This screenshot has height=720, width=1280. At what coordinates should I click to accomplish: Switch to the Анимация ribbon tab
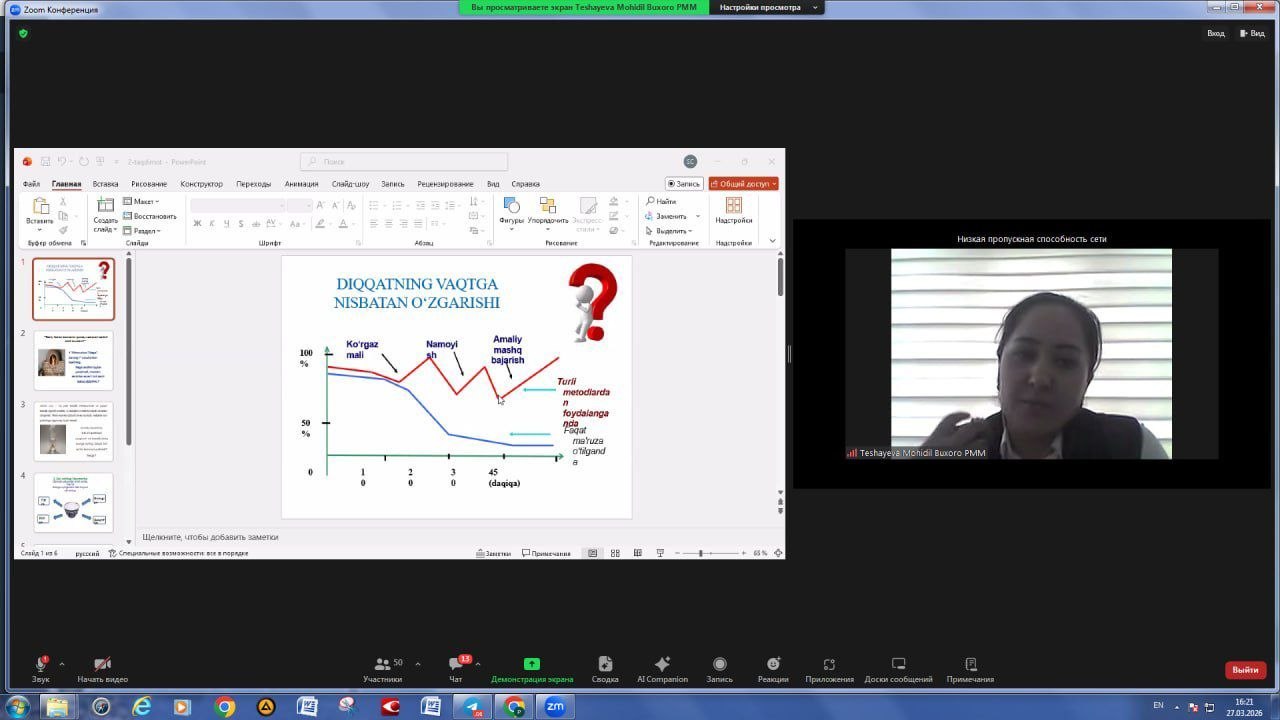pyautogui.click(x=301, y=184)
